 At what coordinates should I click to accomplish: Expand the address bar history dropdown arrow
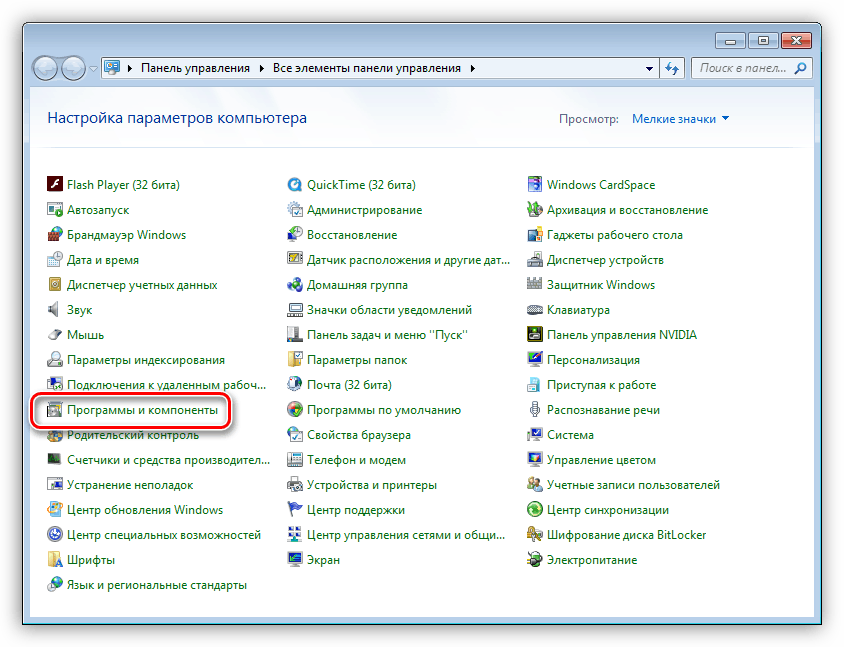tap(649, 69)
